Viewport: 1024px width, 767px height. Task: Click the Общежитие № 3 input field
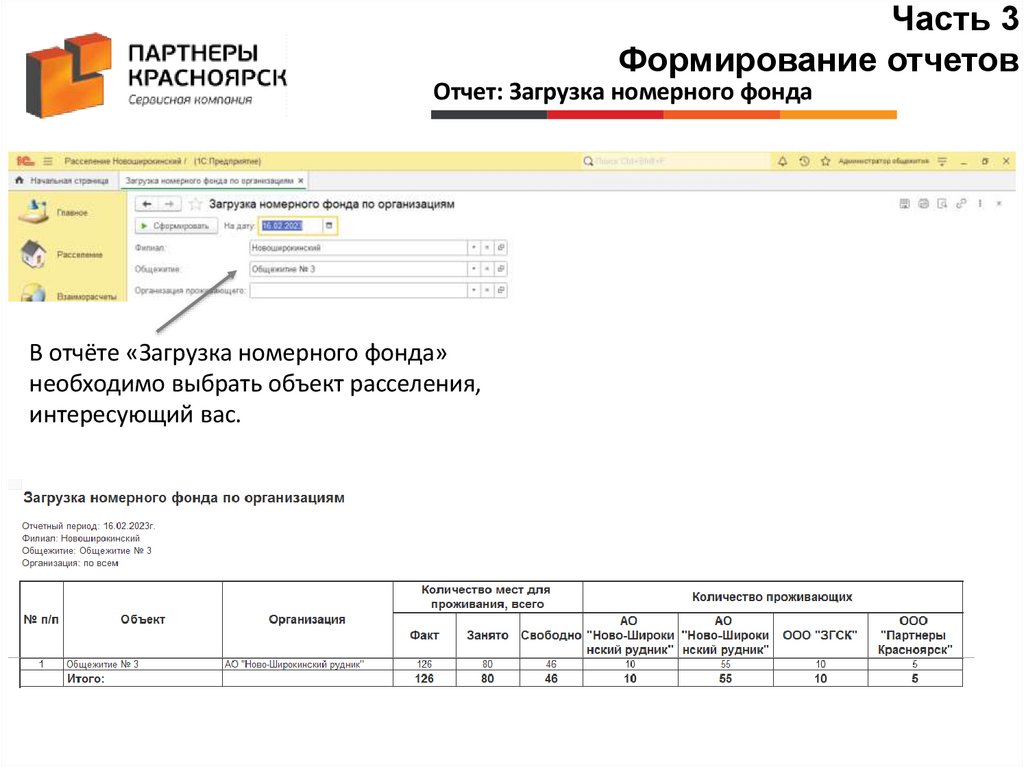[358, 269]
